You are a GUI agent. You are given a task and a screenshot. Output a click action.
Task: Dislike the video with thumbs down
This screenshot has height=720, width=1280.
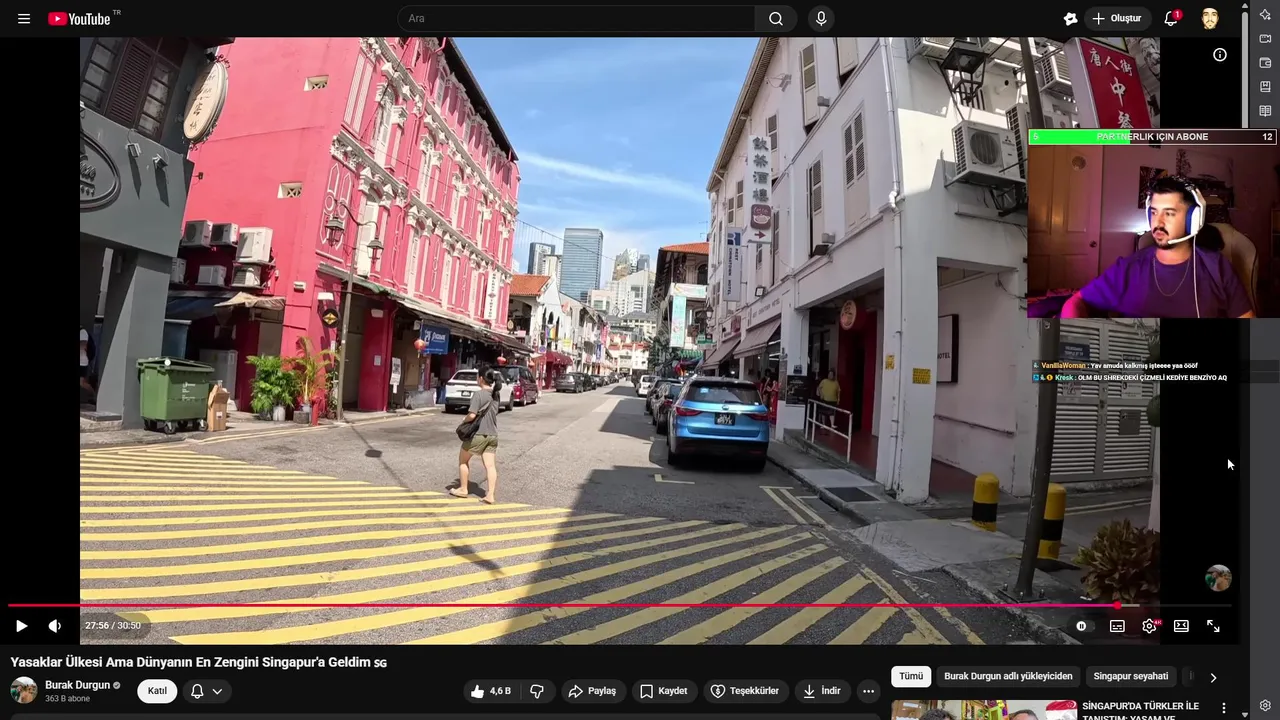538,691
